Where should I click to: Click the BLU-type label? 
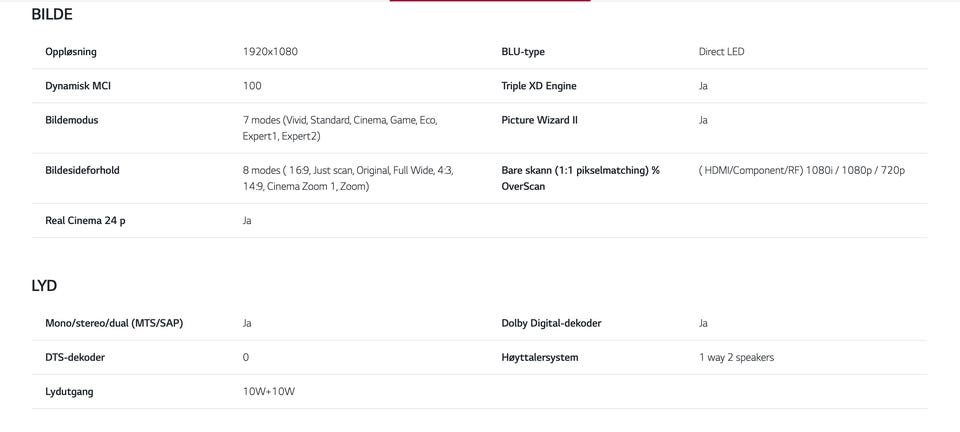pyautogui.click(x=523, y=52)
